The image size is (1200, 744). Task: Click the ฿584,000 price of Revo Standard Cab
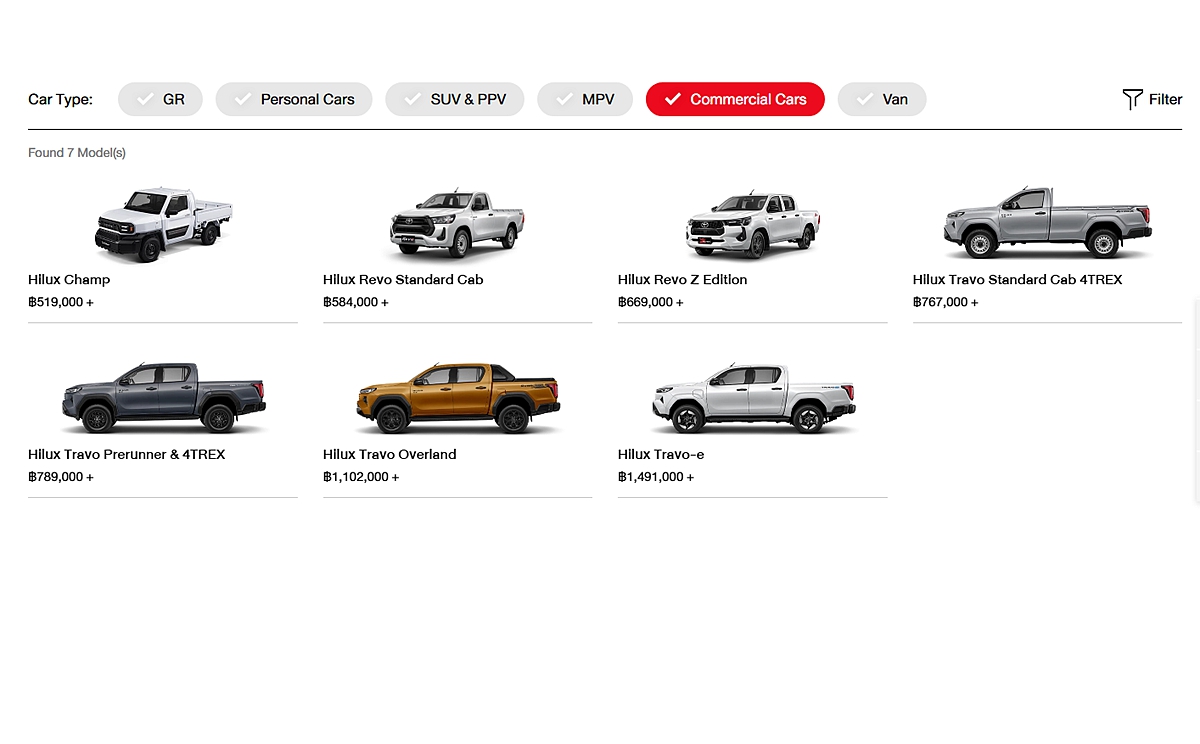click(x=355, y=302)
